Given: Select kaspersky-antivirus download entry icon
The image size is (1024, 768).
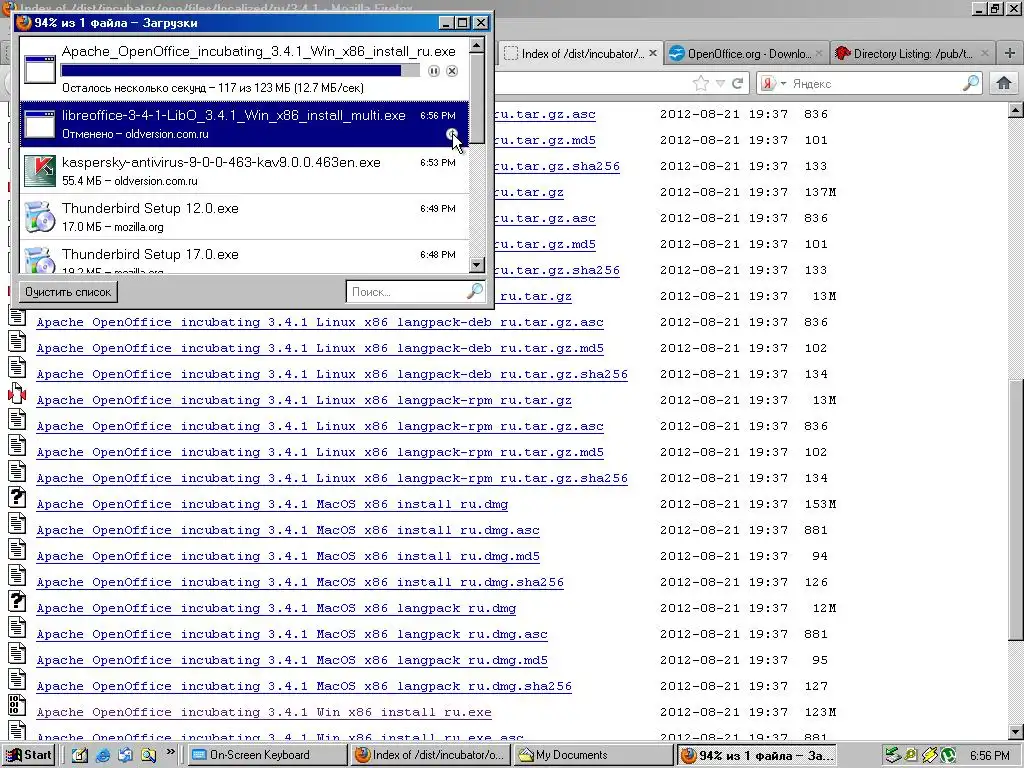Looking at the screenshot, I should click(39, 170).
